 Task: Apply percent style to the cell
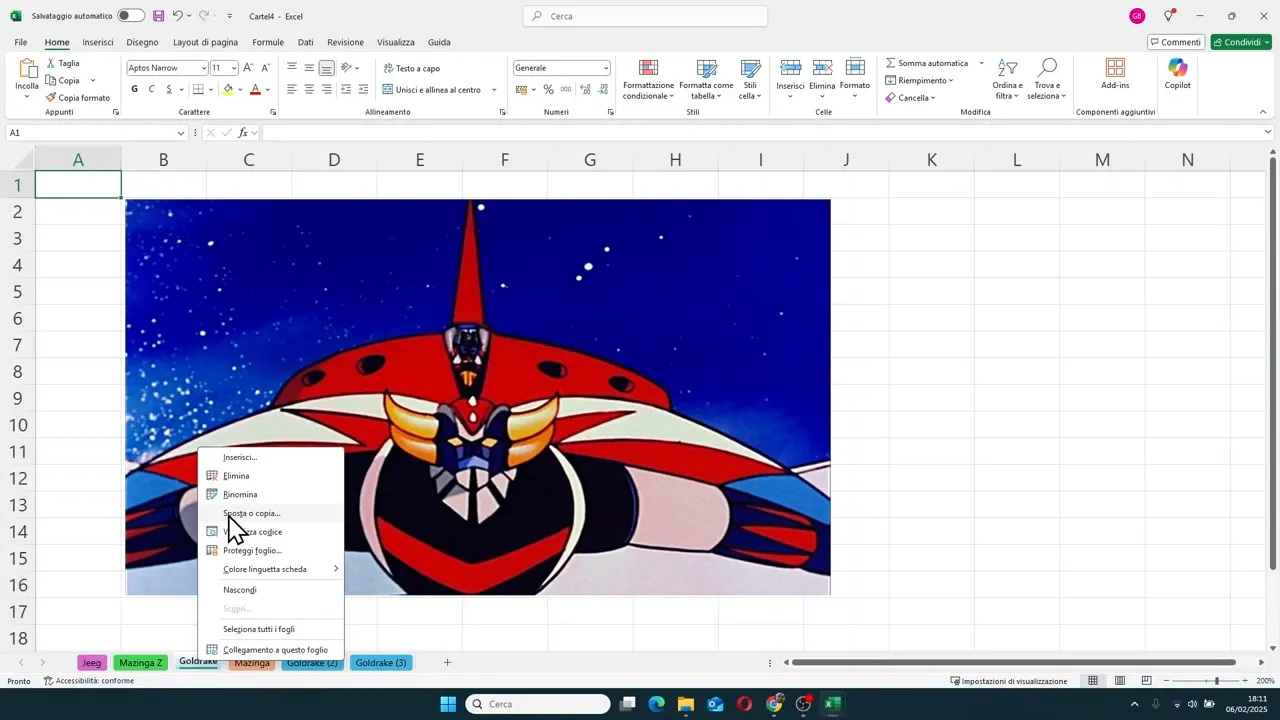(548, 89)
